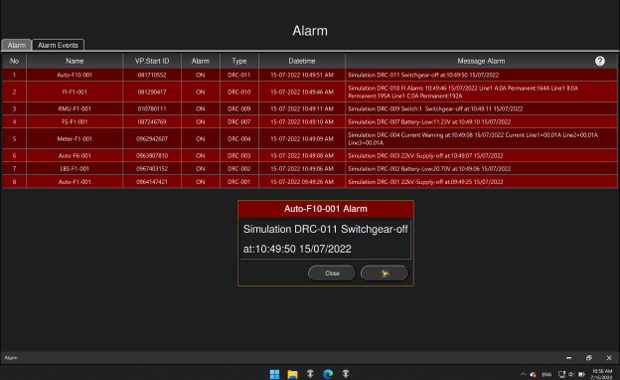Viewport: 620px width, 380px height.
Task: Select the Auto-F6-001 name cell
Action: click(x=74, y=155)
